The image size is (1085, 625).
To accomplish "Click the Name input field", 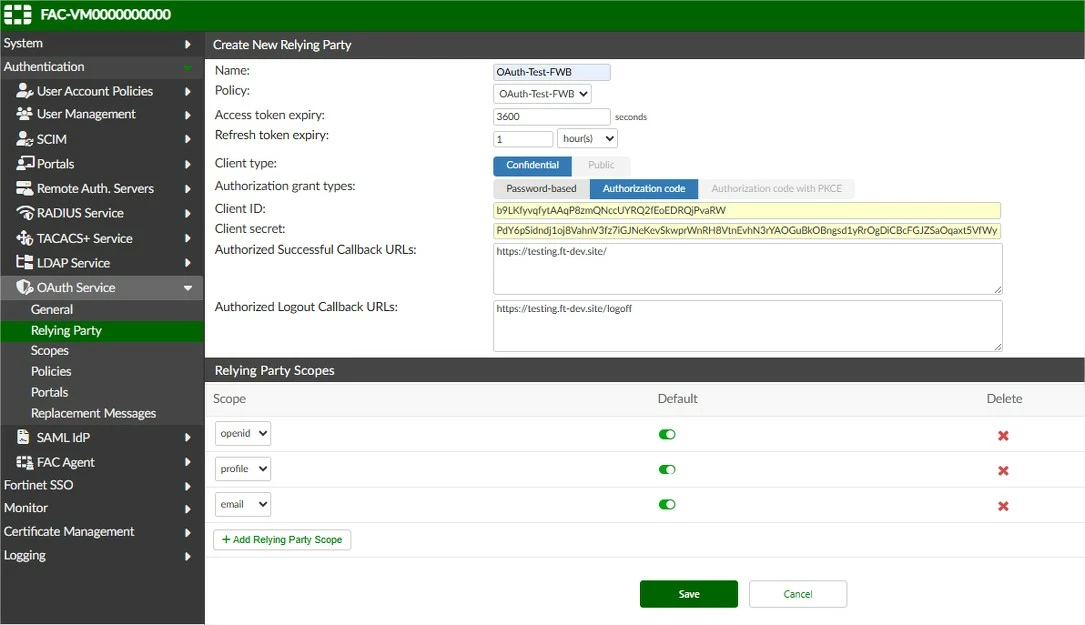I will (551, 72).
